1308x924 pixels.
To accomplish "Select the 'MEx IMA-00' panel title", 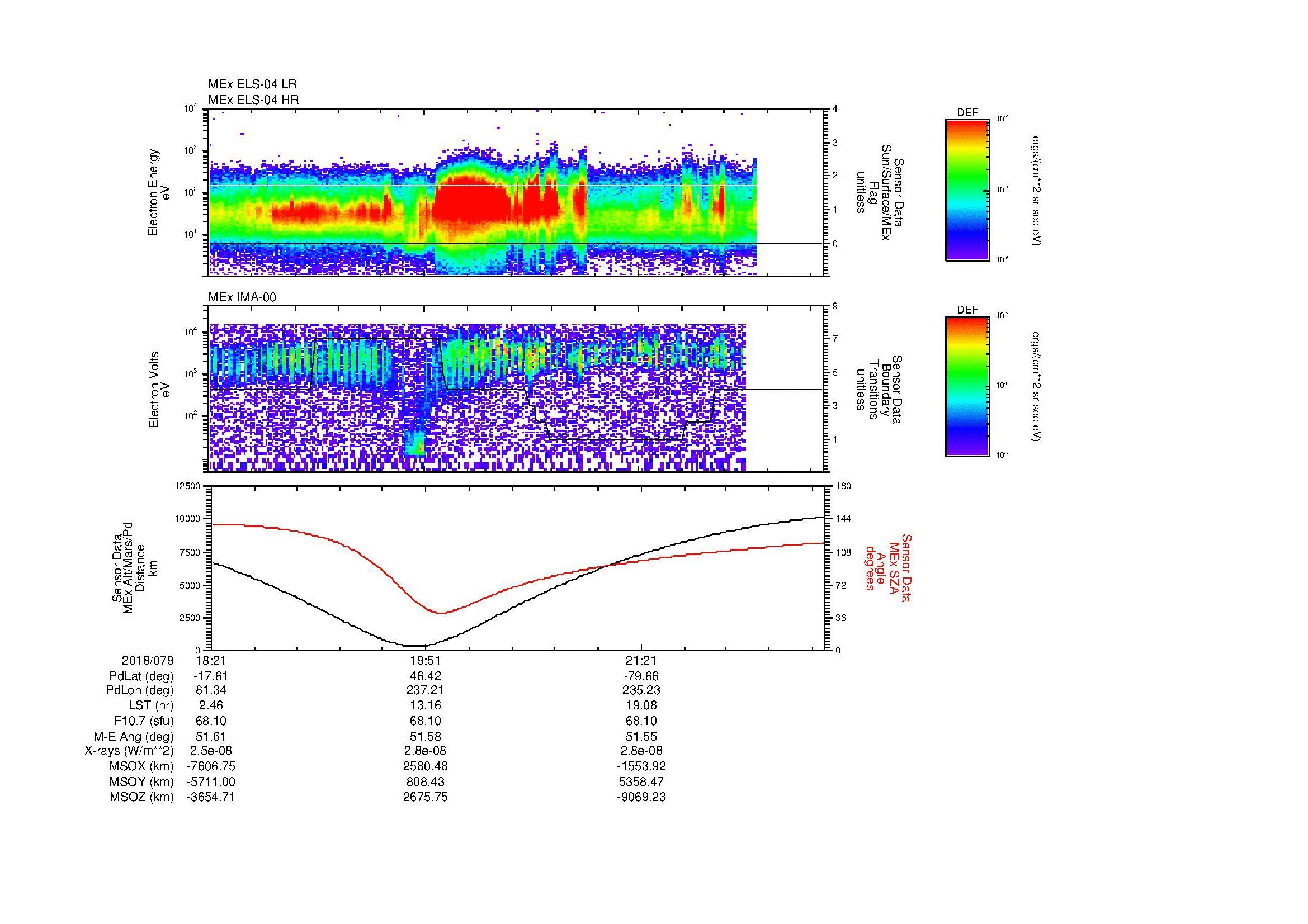I will (242, 297).
